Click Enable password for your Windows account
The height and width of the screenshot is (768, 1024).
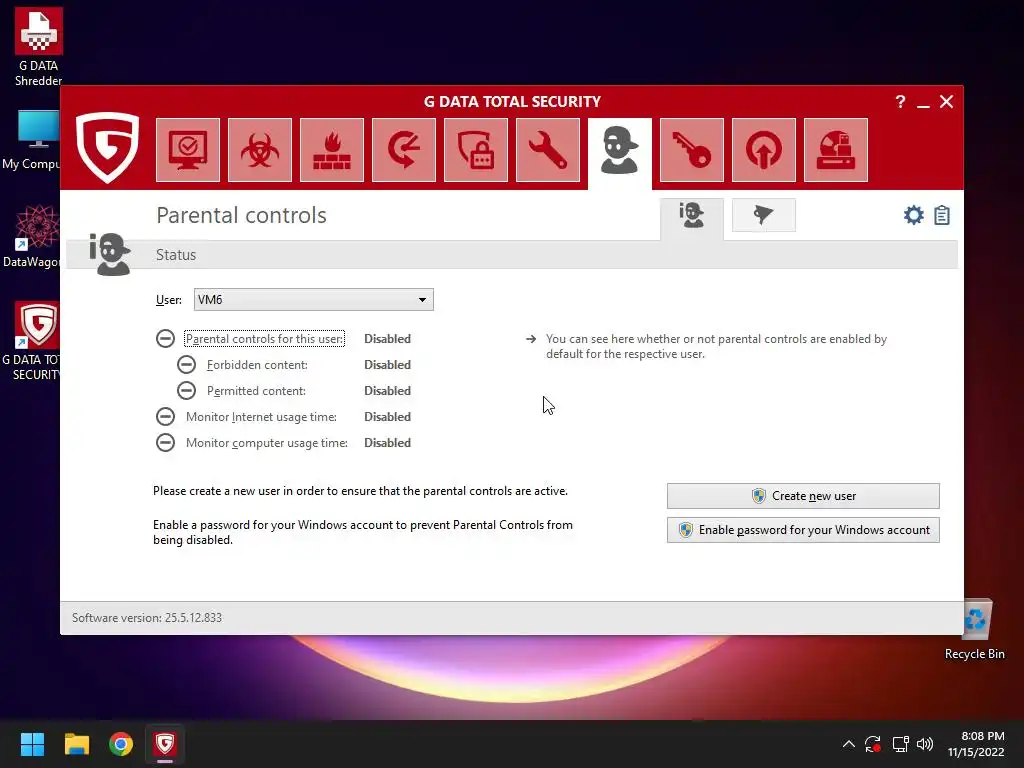pyautogui.click(x=803, y=530)
